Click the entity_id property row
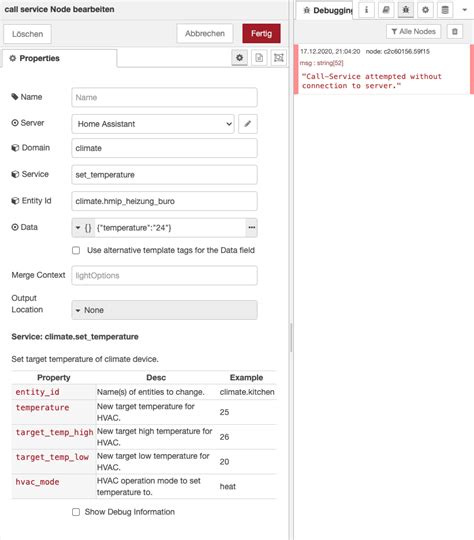 pyautogui.click(x=144, y=392)
